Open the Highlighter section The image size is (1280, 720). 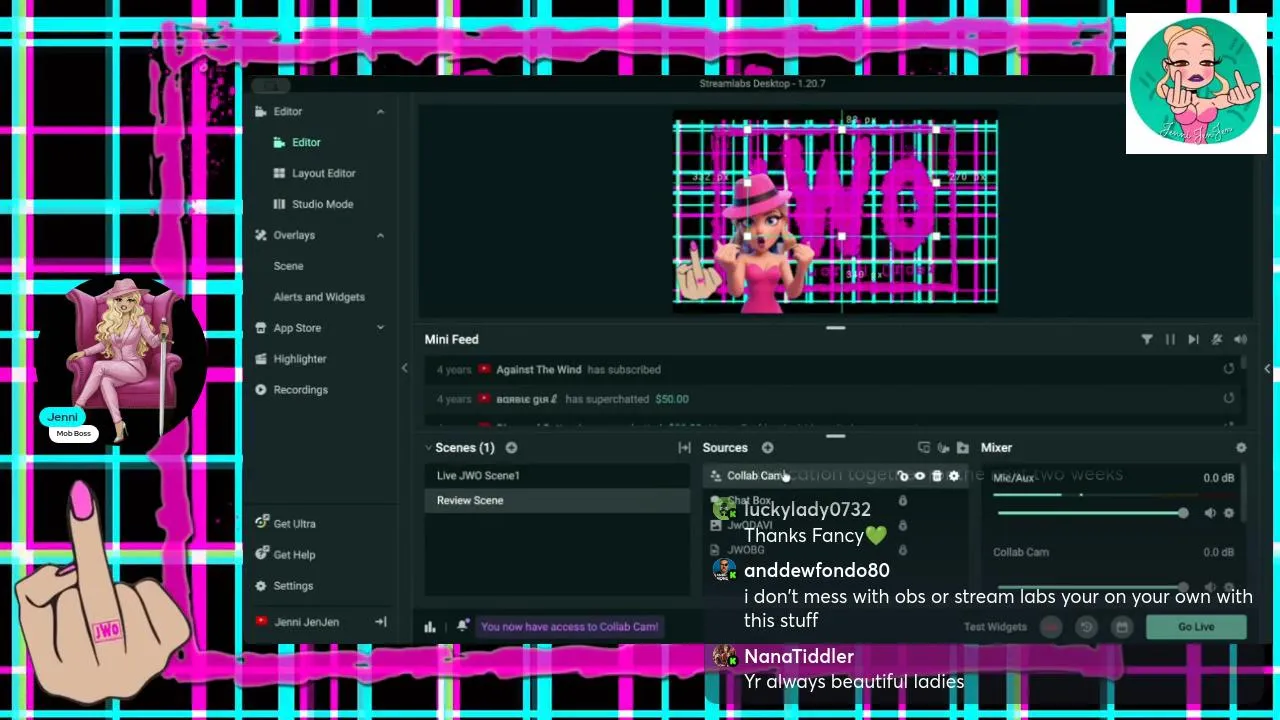[290, 359]
